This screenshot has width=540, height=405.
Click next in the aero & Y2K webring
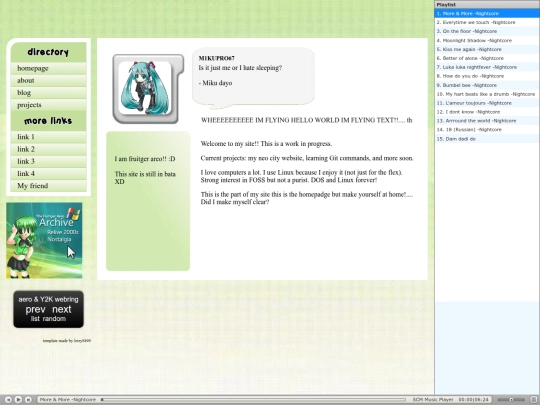pos(62,309)
